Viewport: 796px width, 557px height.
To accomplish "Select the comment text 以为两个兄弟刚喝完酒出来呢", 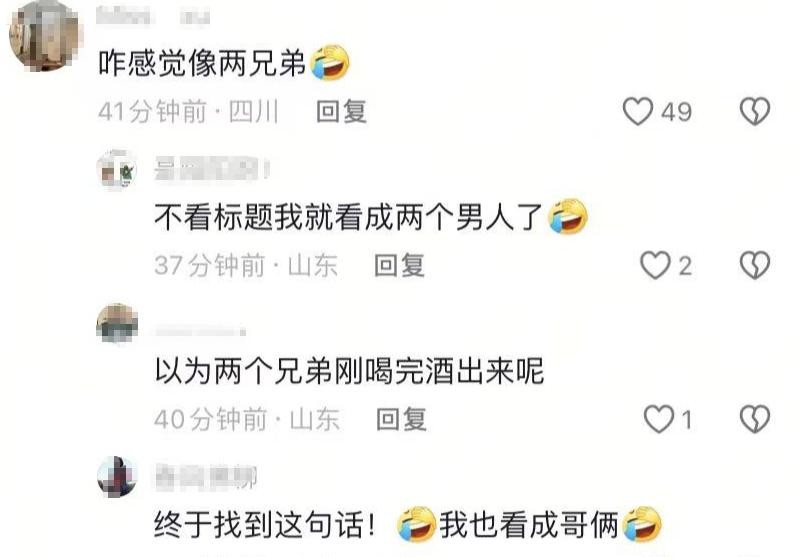I will point(349,371).
